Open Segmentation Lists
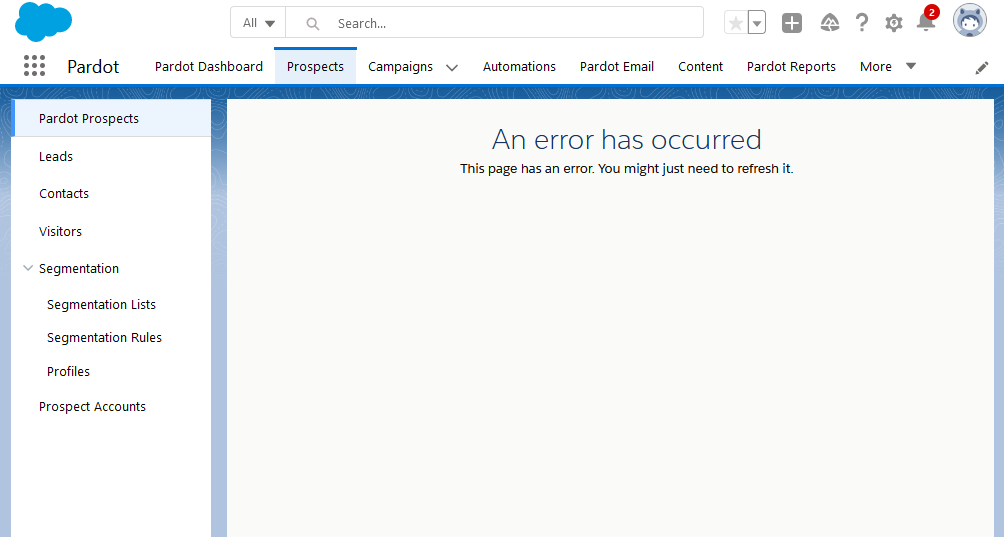Image resolution: width=1004 pixels, height=537 pixels. point(101,305)
